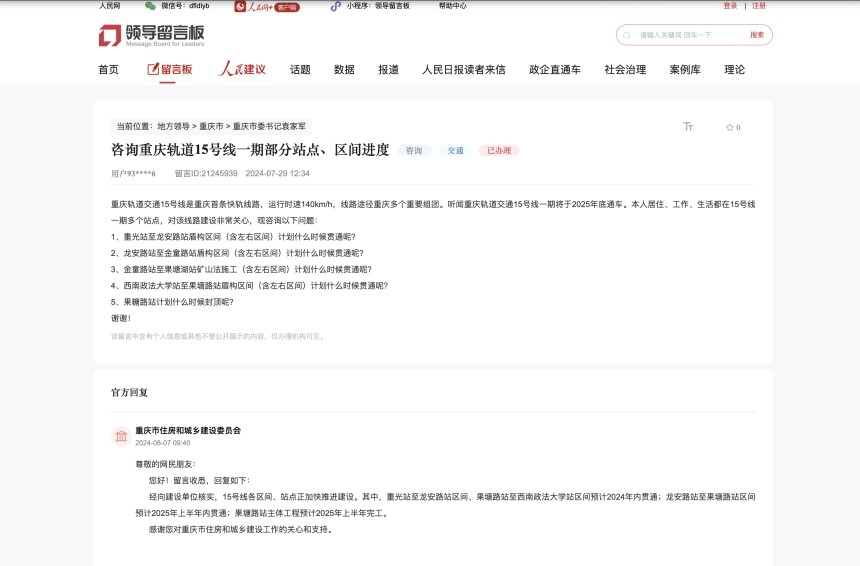Click user name 用户93****6

[133, 173]
